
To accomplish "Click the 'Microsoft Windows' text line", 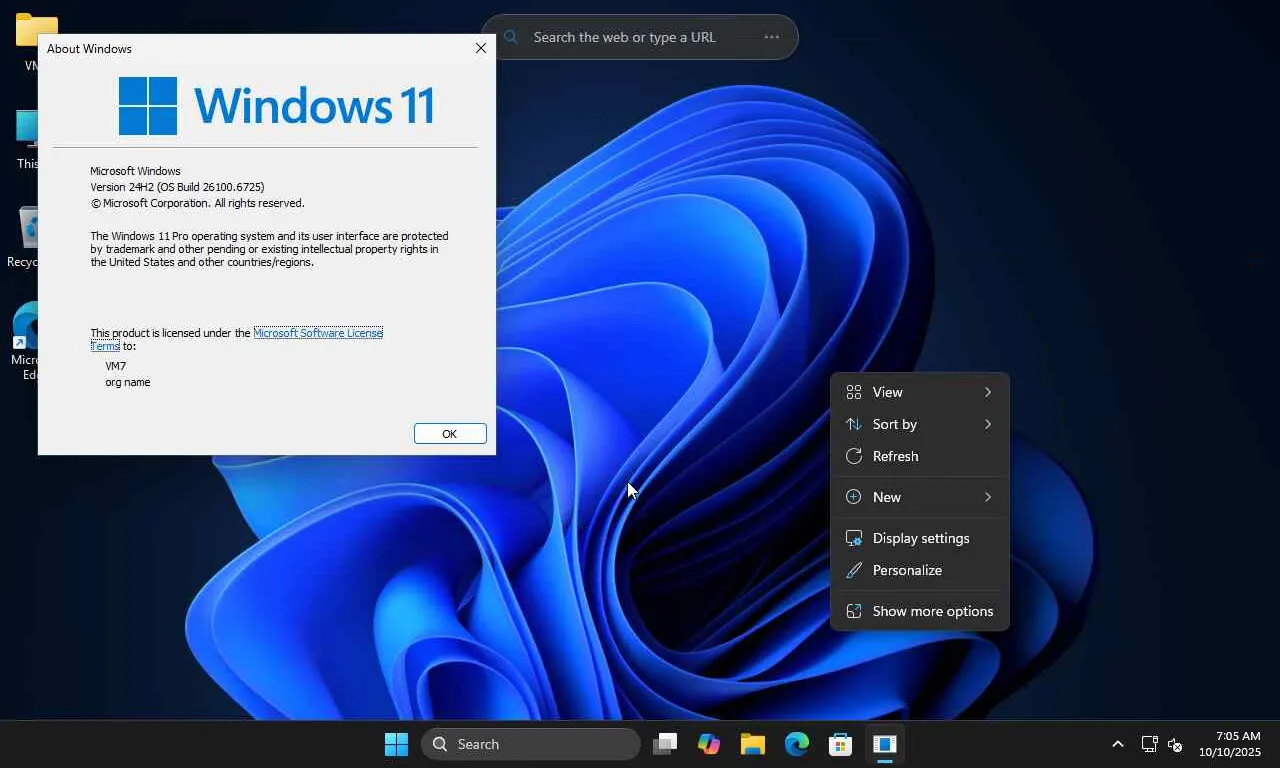I will [135, 171].
